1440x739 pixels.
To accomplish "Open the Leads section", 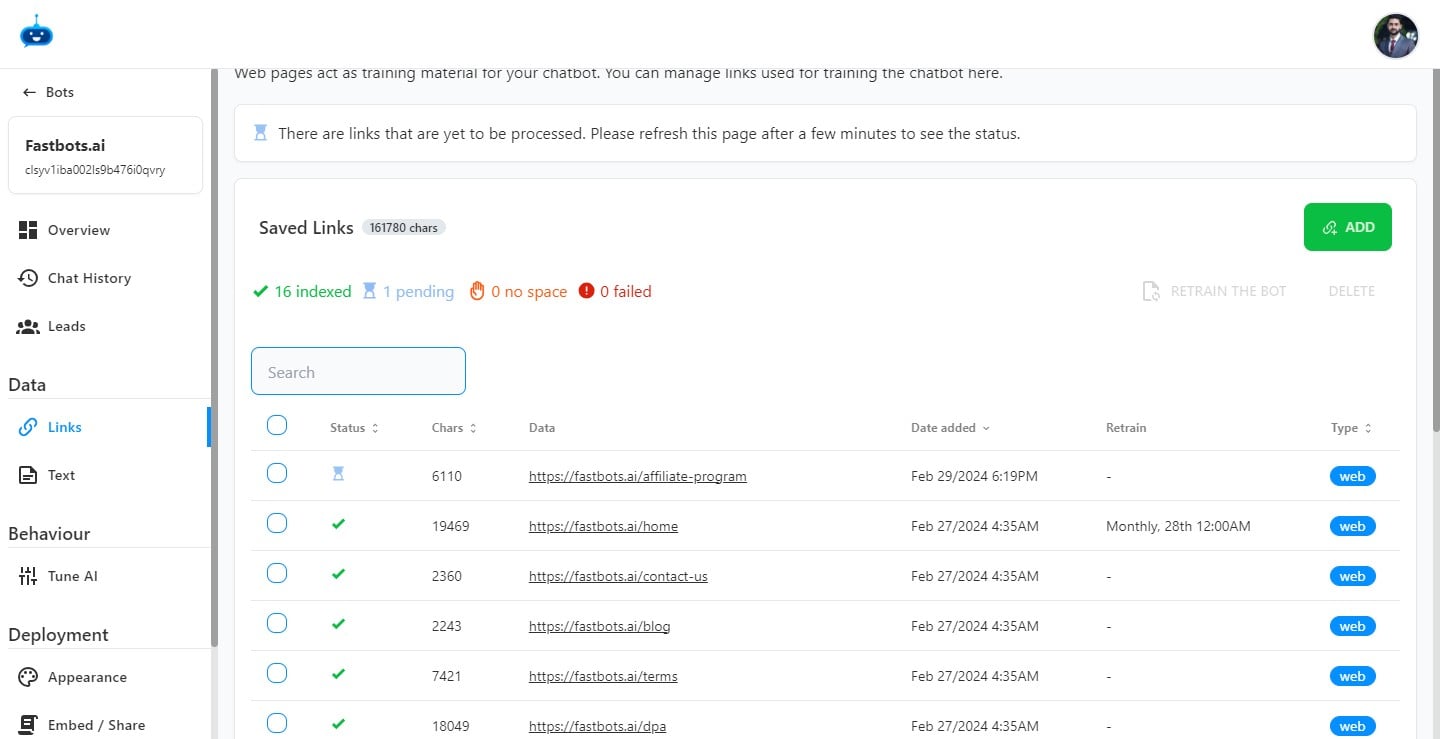I will (28, 326).
